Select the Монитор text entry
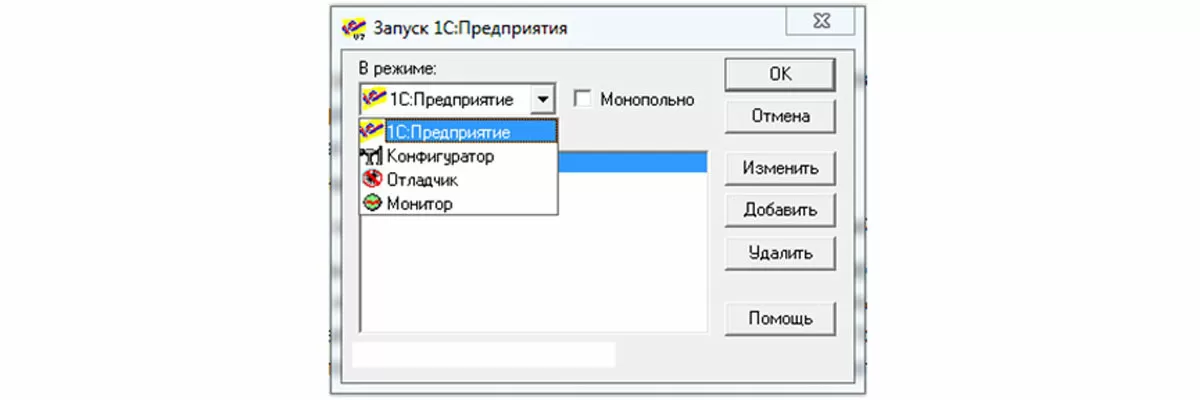Viewport: 1200px width, 400px height. [420, 203]
